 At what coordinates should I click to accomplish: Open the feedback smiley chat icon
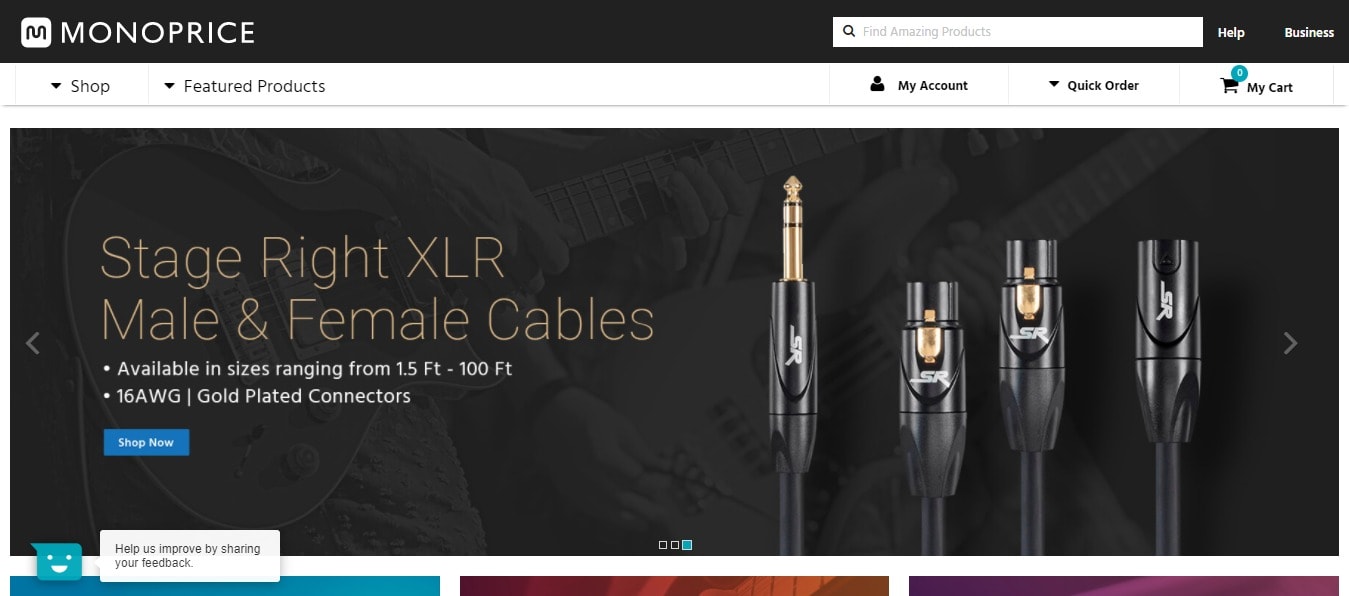(x=57, y=562)
